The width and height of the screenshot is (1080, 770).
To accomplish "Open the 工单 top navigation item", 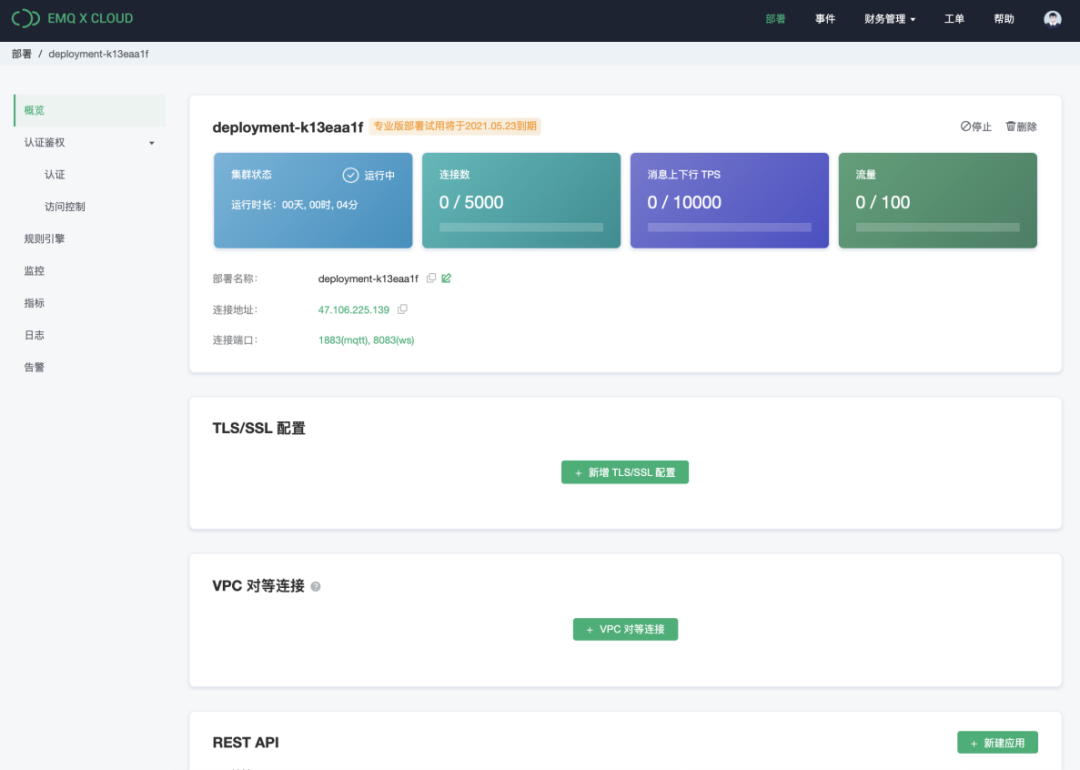I will pyautogui.click(x=954, y=19).
